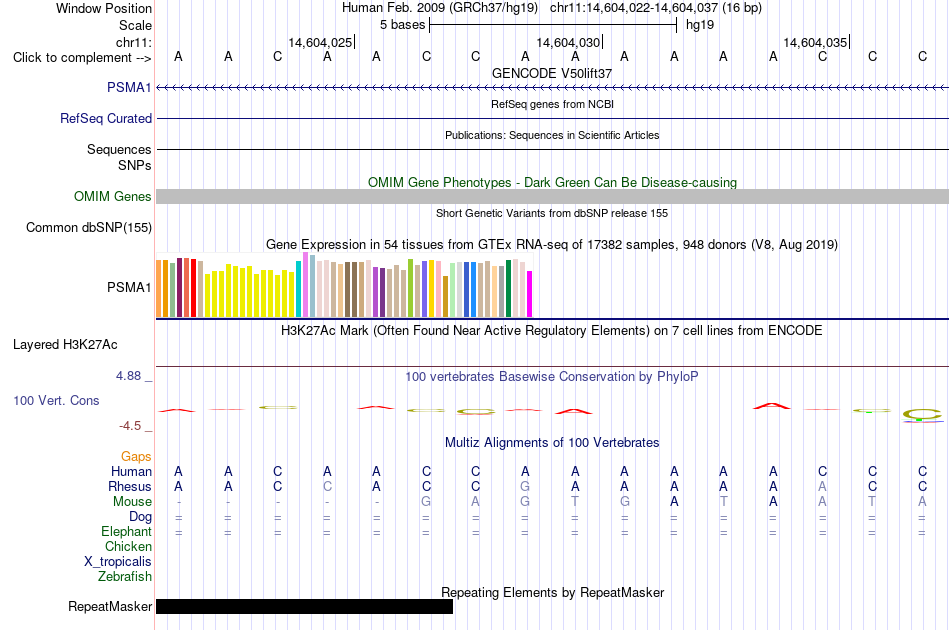Click the chr11:14,604,022-14,604,037 position text

coord(656,8)
